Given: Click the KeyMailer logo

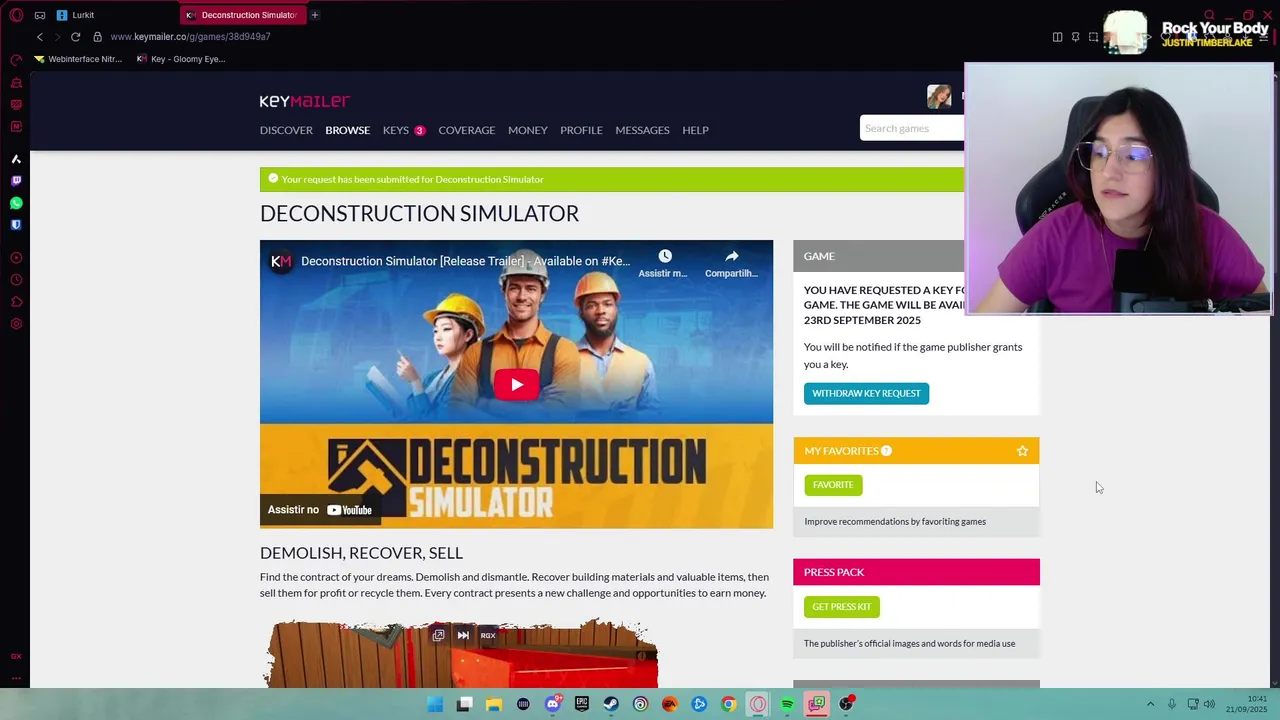Looking at the screenshot, I should click(305, 101).
